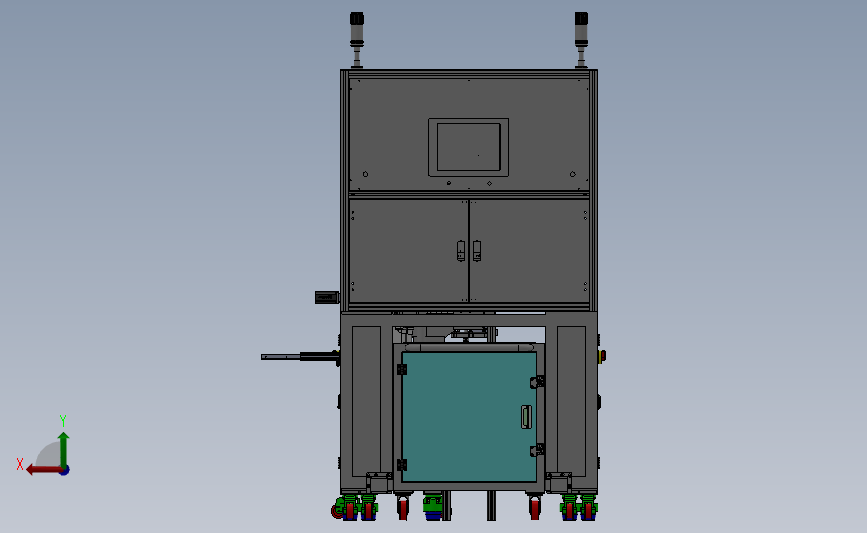Pick the pull handle on the teal door
The height and width of the screenshot is (533, 867).
526,417
